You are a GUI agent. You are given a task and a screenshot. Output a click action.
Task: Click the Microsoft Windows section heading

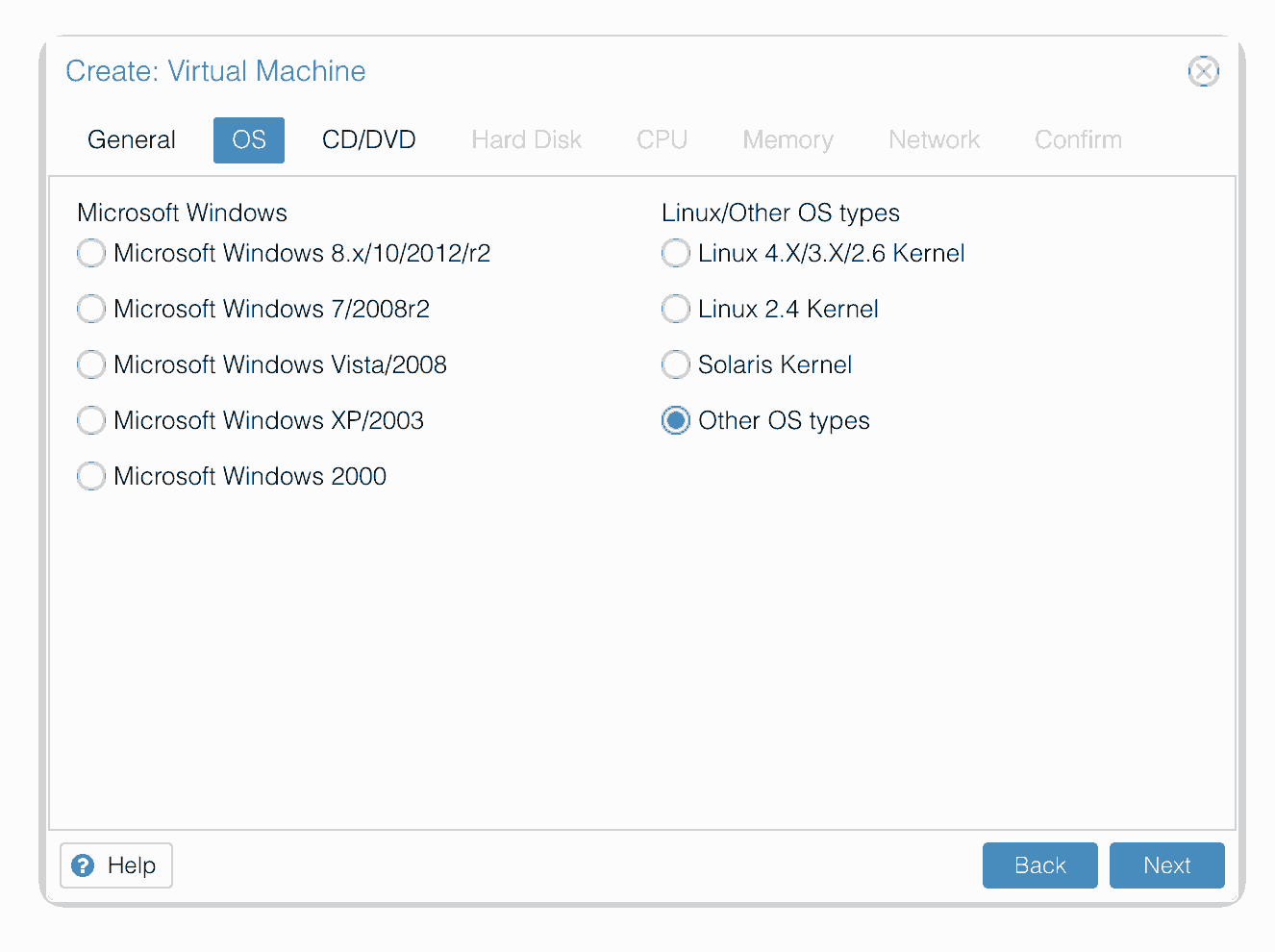(x=183, y=213)
